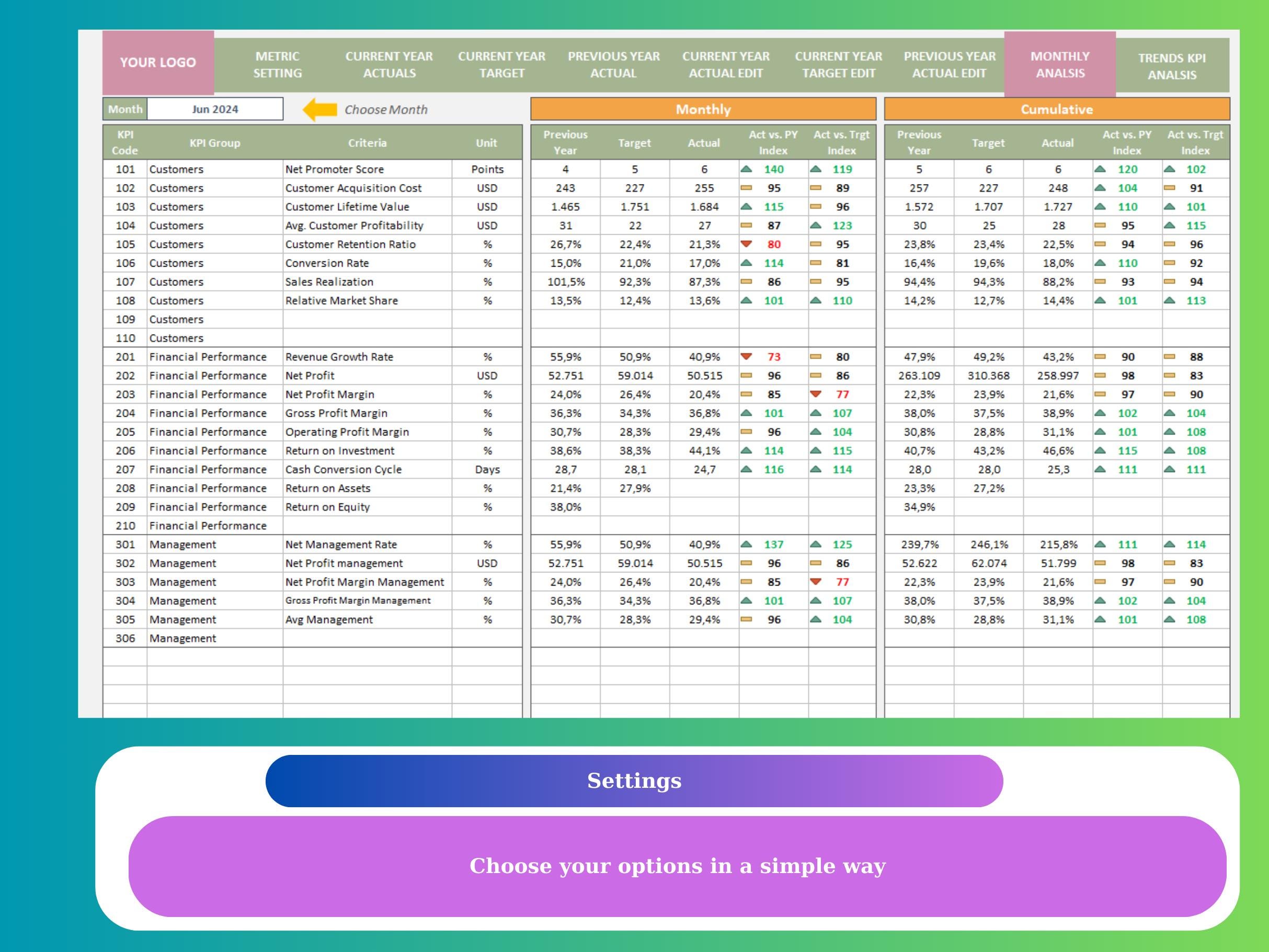The image size is (1269, 952).
Task: Select the Customer Lifetime Value cell
Action: (x=367, y=207)
